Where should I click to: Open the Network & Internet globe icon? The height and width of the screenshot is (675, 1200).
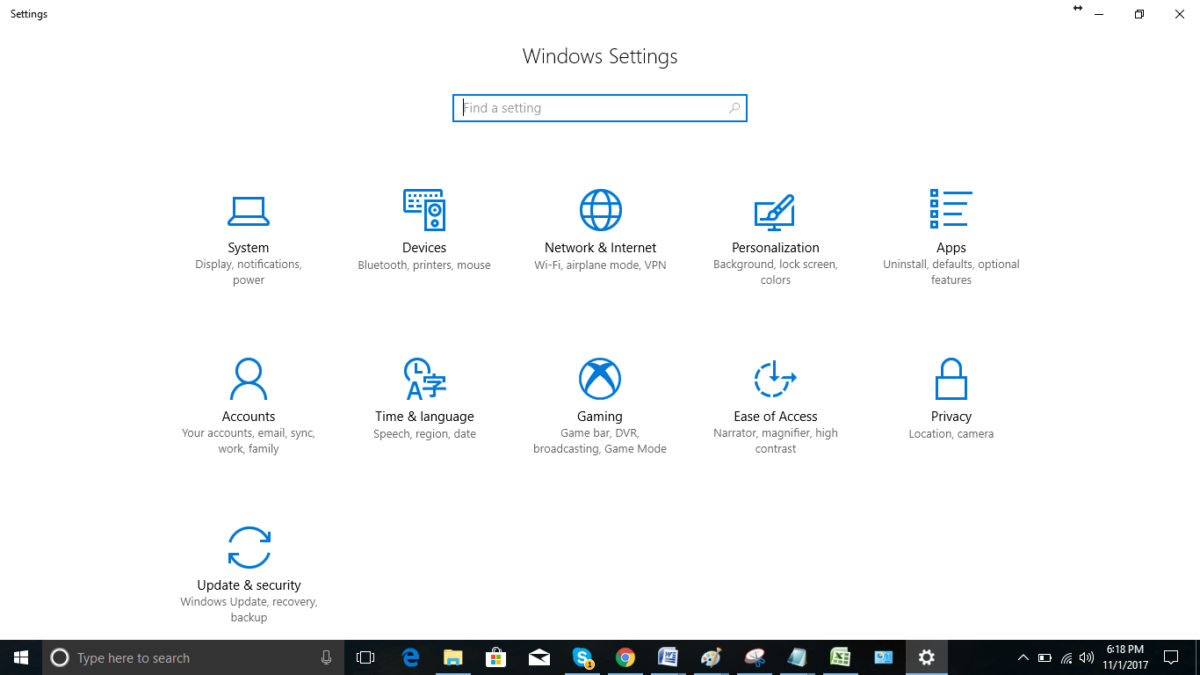coord(600,210)
